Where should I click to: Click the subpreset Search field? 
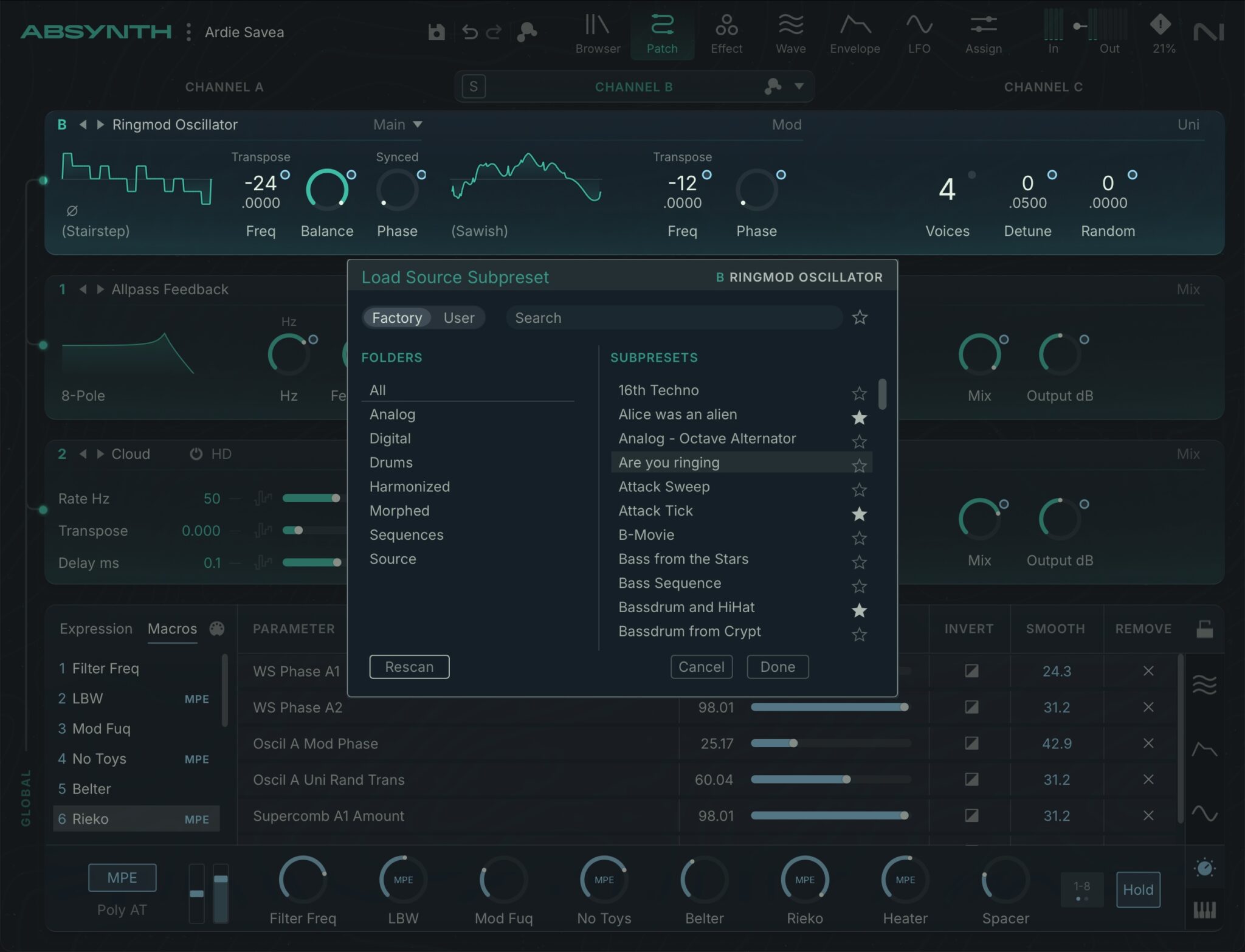674,317
